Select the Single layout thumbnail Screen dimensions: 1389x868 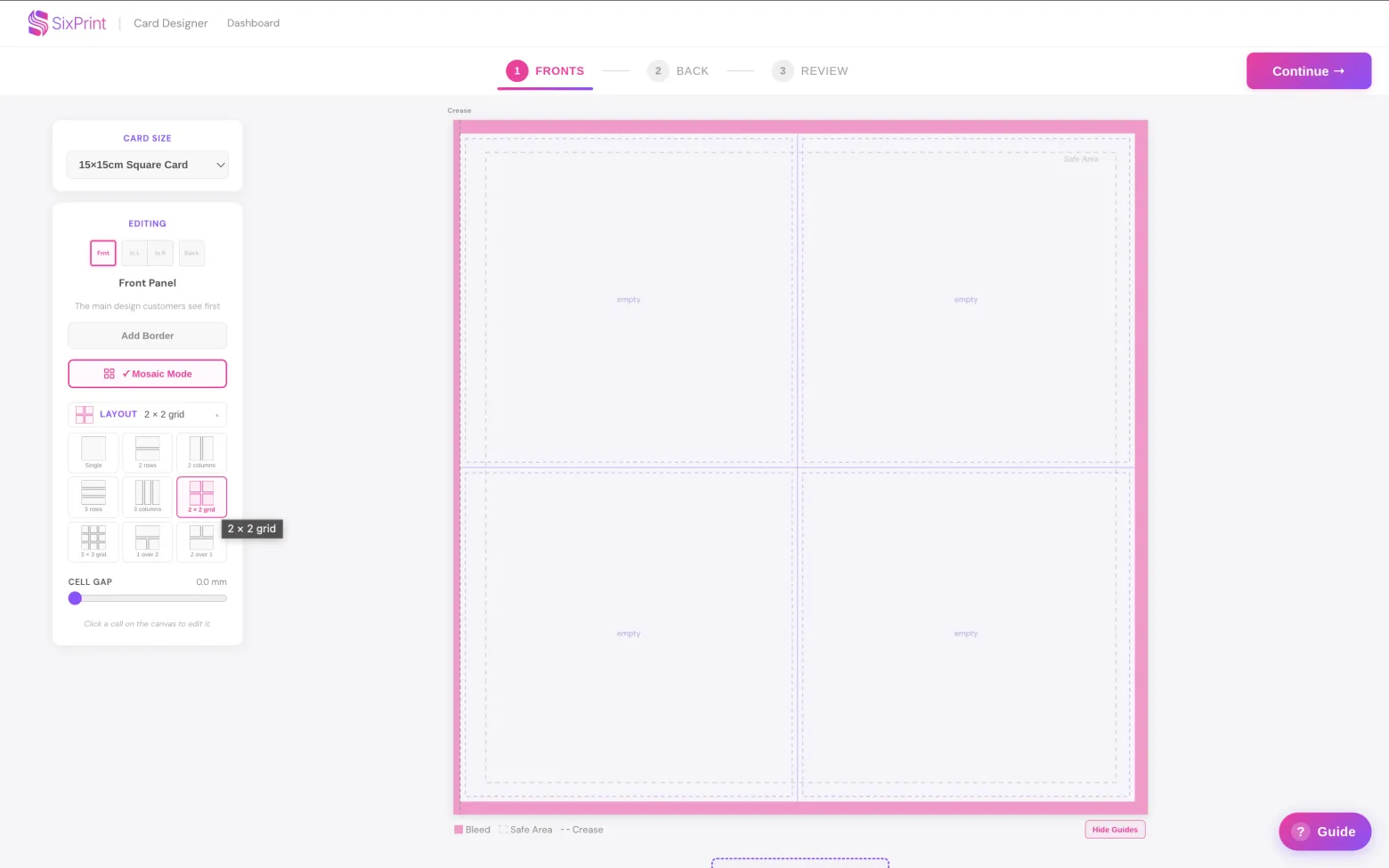click(93, 453)
